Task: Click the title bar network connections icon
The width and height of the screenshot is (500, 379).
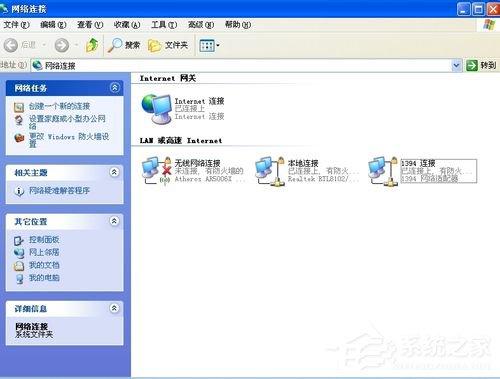Action: coord(4,8)
